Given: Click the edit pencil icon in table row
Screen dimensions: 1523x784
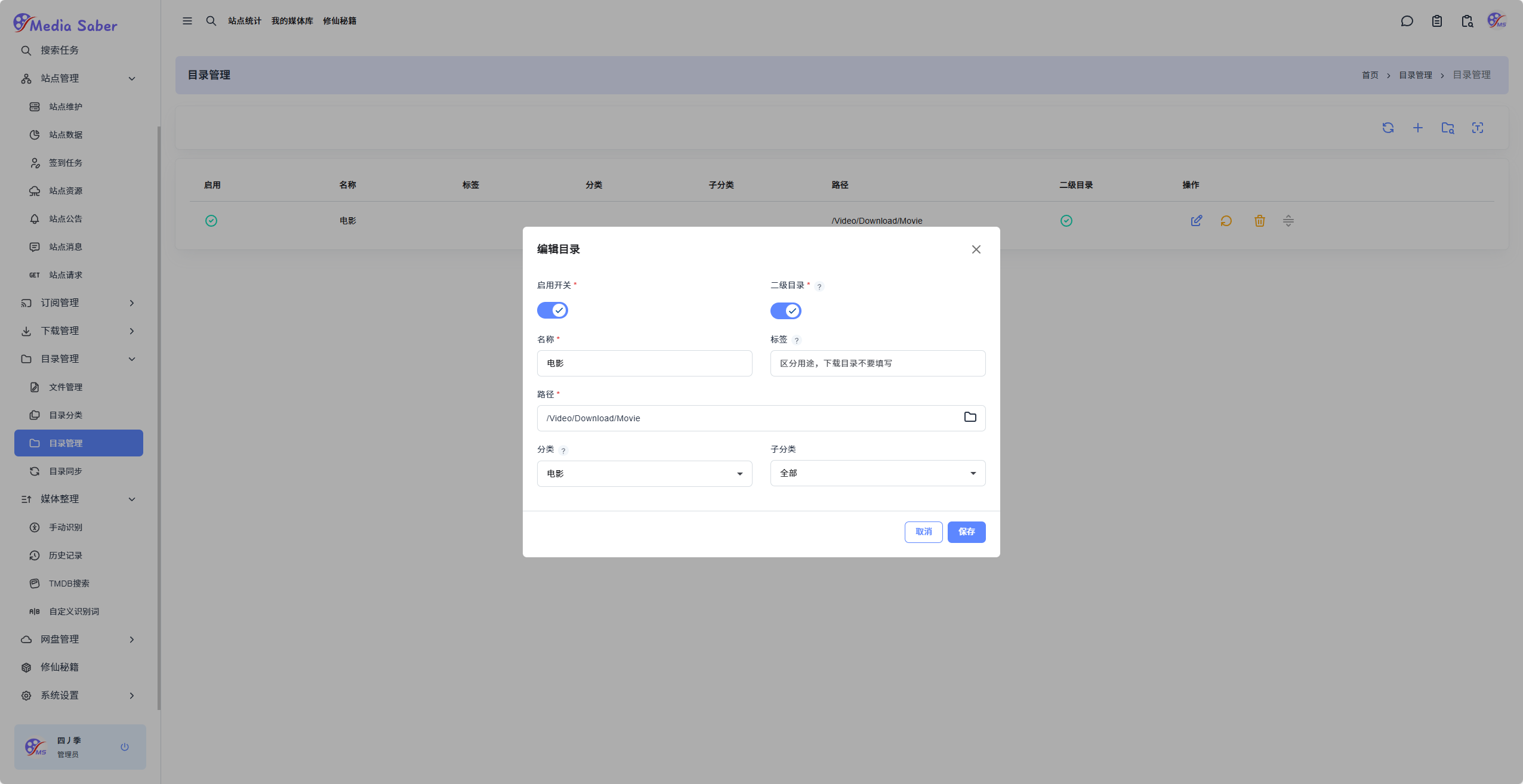Looking at the screenshot, I should [1196, 221].
